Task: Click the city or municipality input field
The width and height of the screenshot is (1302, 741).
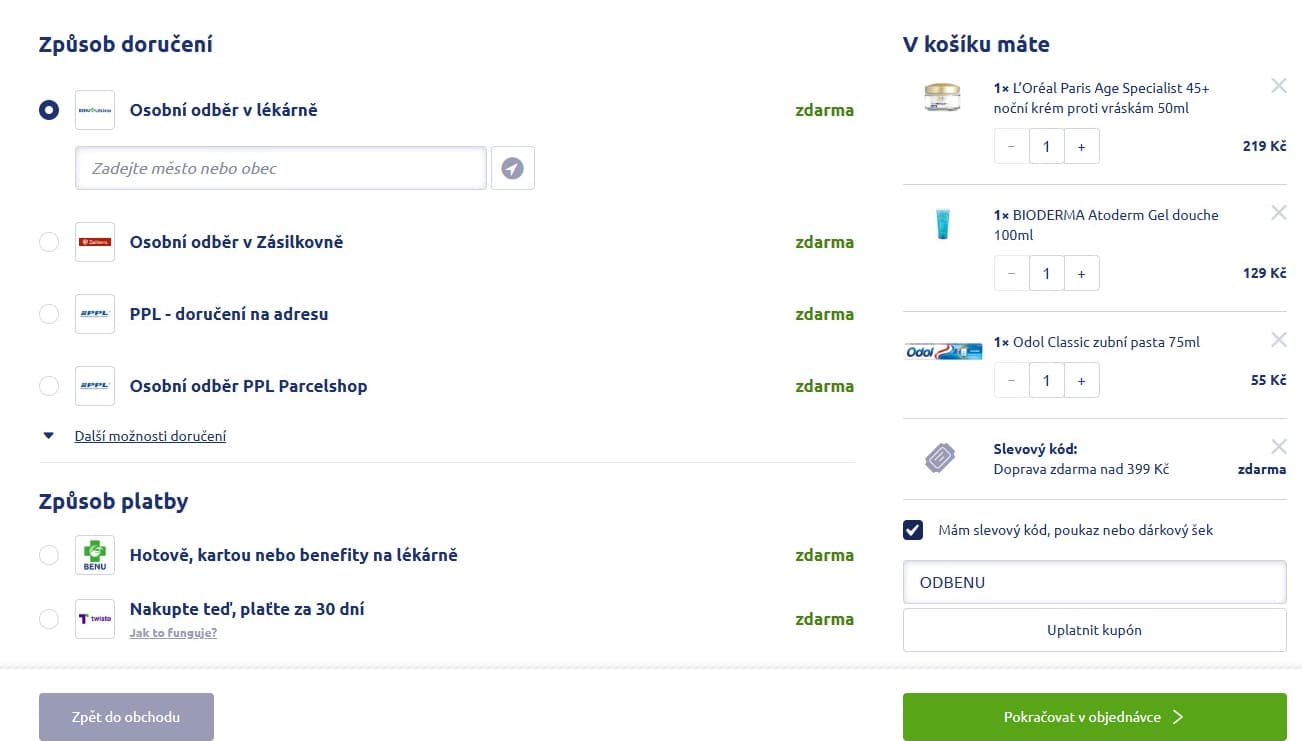Action: coord(280,168)
